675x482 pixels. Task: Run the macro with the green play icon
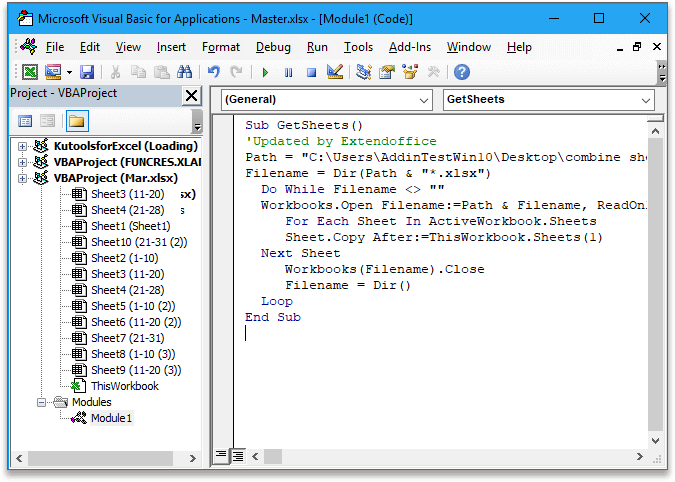tap(265, 72)
